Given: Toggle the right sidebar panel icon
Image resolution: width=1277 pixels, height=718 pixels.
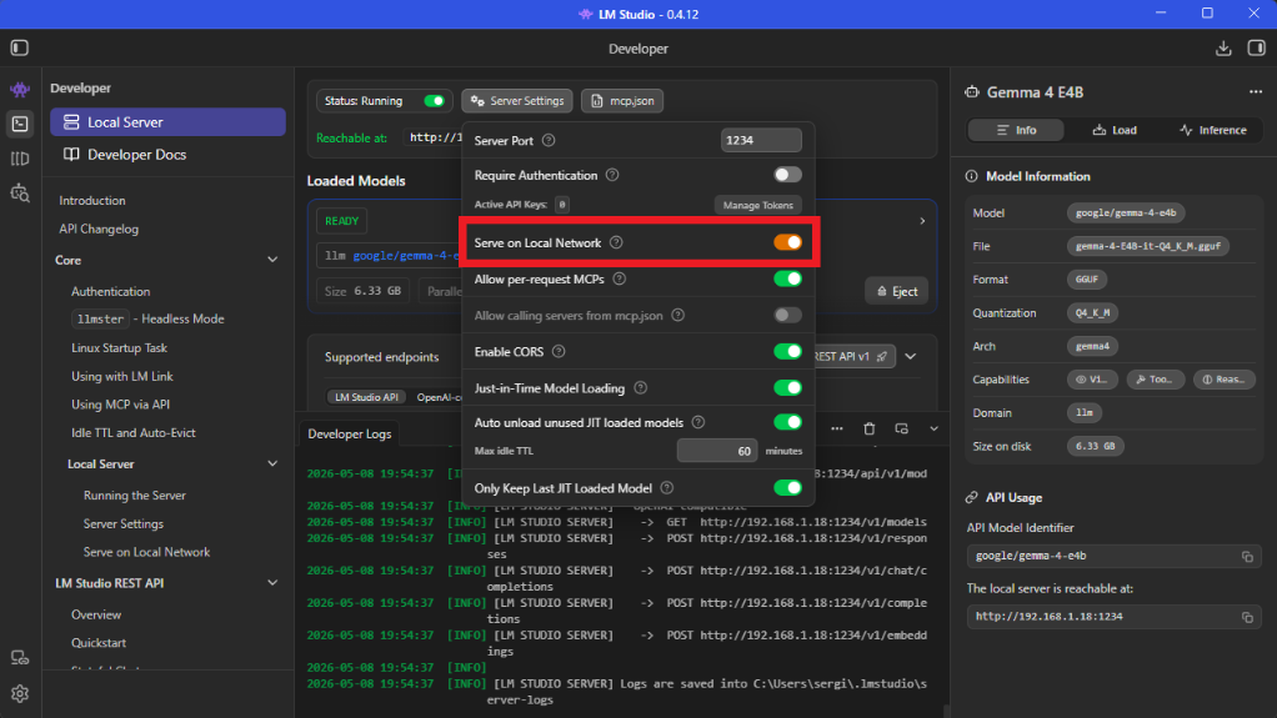Looking at the screenshot, I should 1257,48.
